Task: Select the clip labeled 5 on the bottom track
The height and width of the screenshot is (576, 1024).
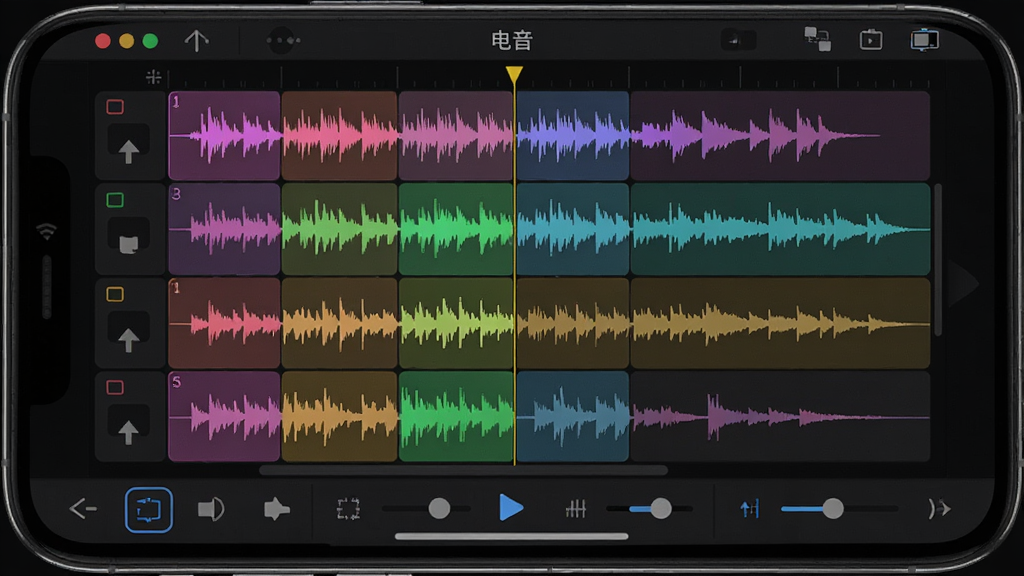Action: pos(224,417)
